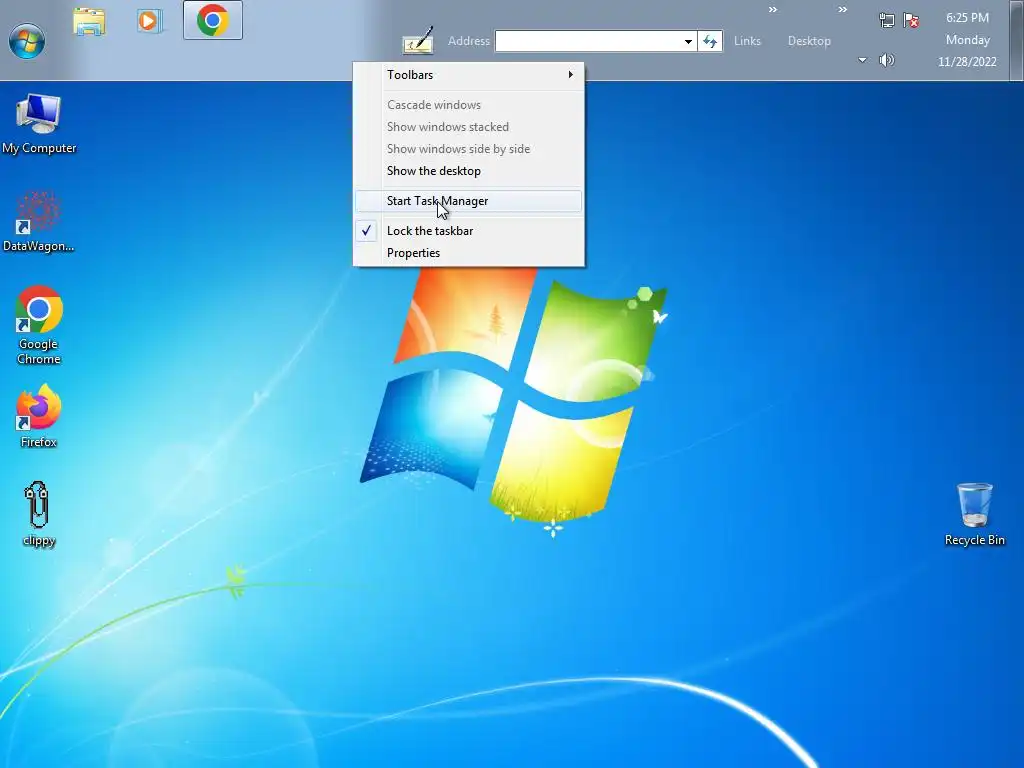Expand the Address bar dropdown arrow

click(x=688, y=41)
